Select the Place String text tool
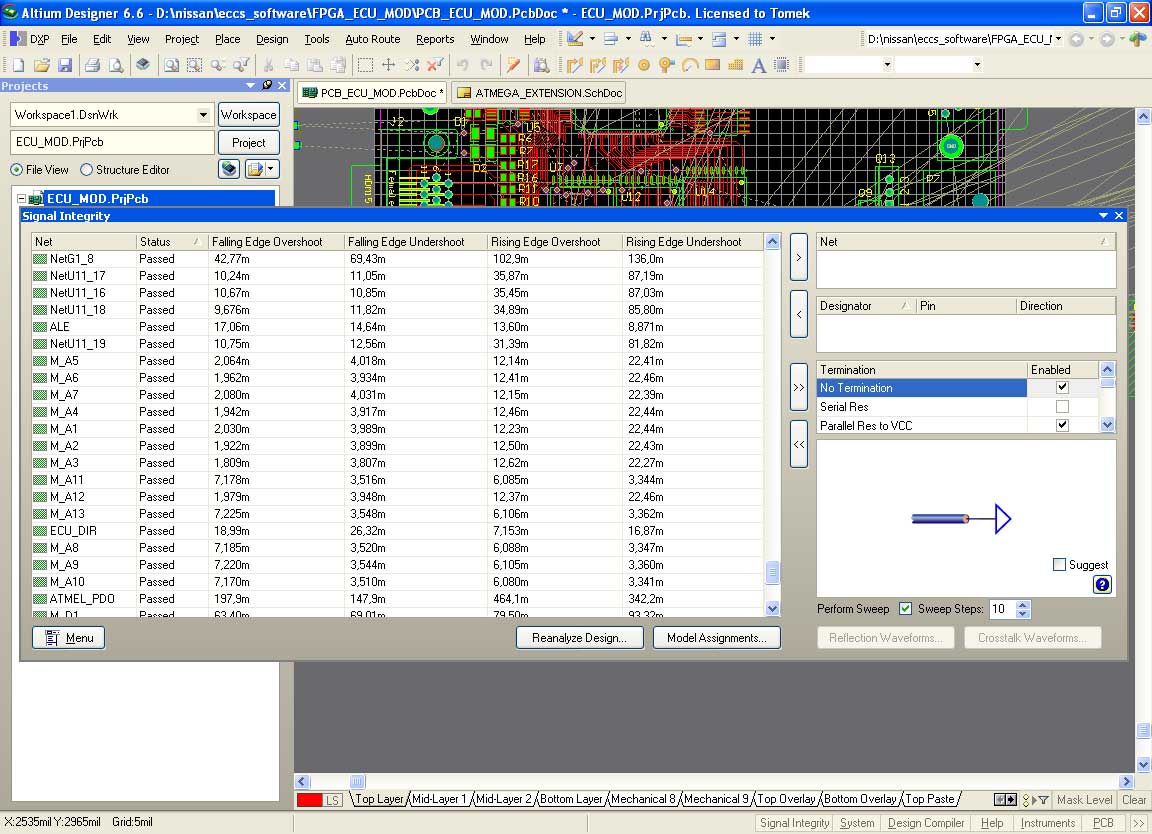The width and height of the screenshot is (1152, 834). (758, 65)
